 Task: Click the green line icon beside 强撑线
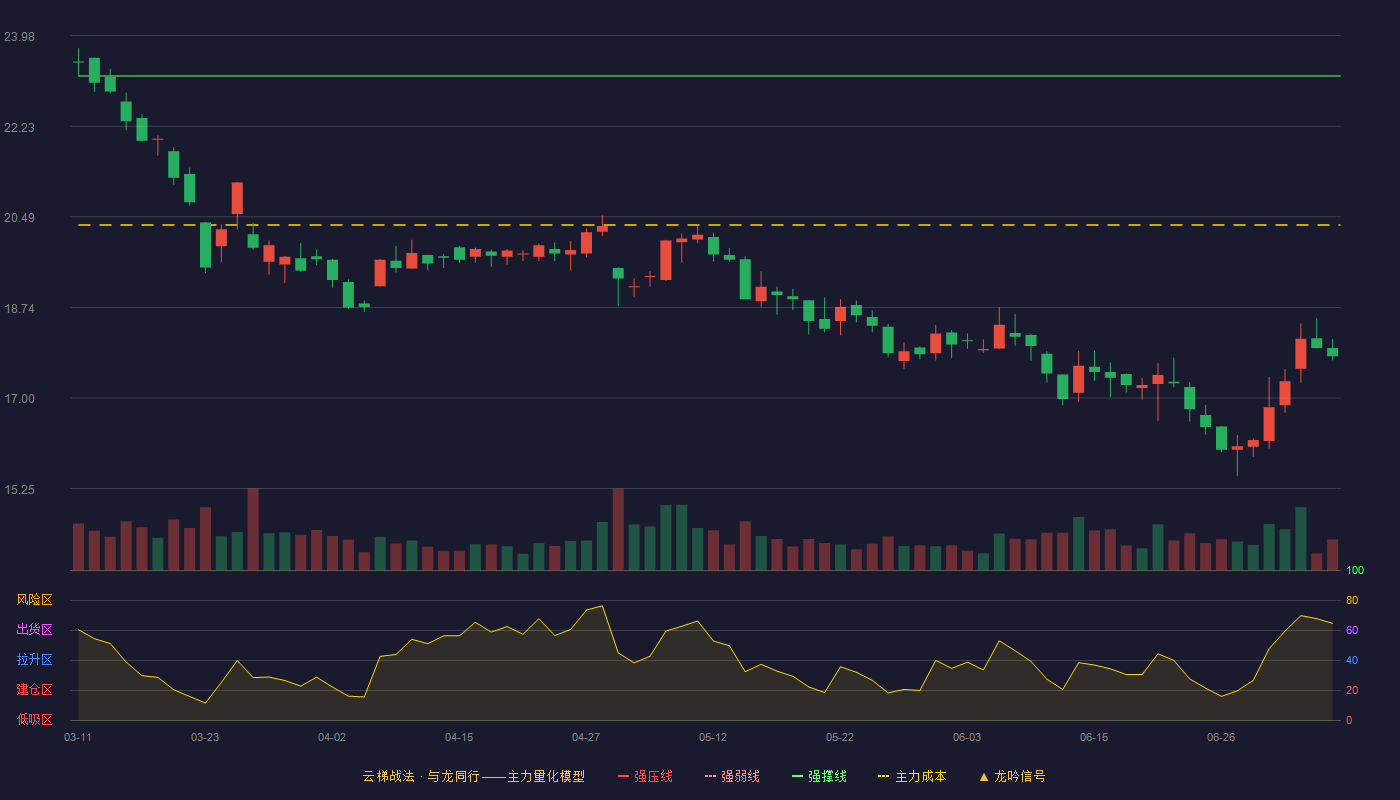click(x=797, y=776)
